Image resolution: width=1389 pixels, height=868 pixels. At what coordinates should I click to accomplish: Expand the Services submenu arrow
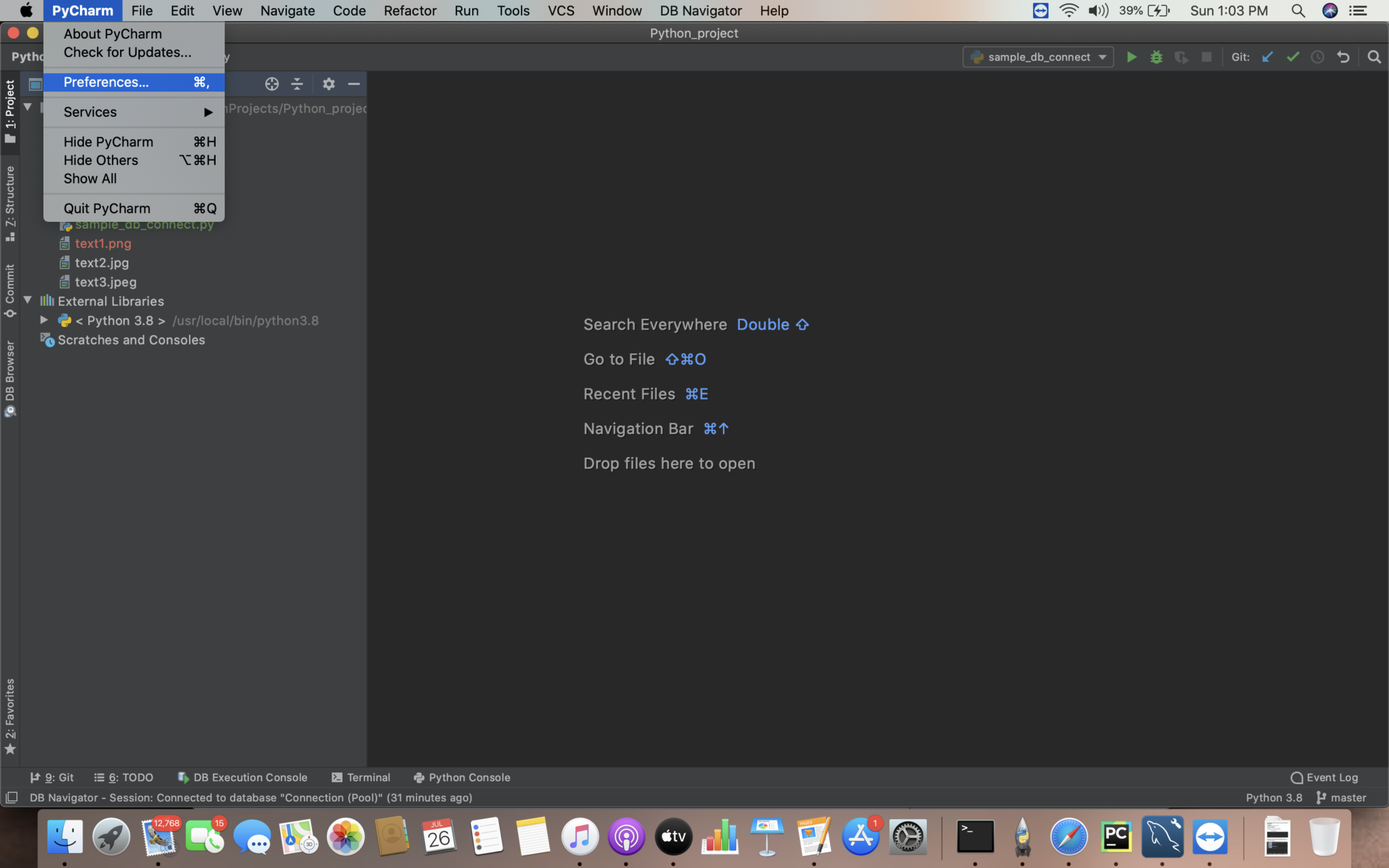point(208,112)
